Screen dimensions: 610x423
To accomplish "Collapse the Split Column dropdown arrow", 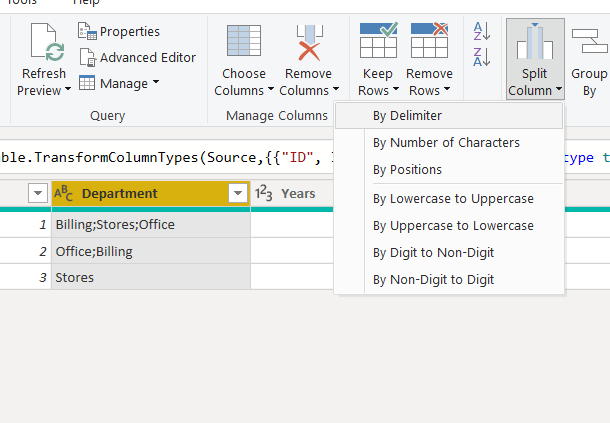I will click(x=559, y=89).
